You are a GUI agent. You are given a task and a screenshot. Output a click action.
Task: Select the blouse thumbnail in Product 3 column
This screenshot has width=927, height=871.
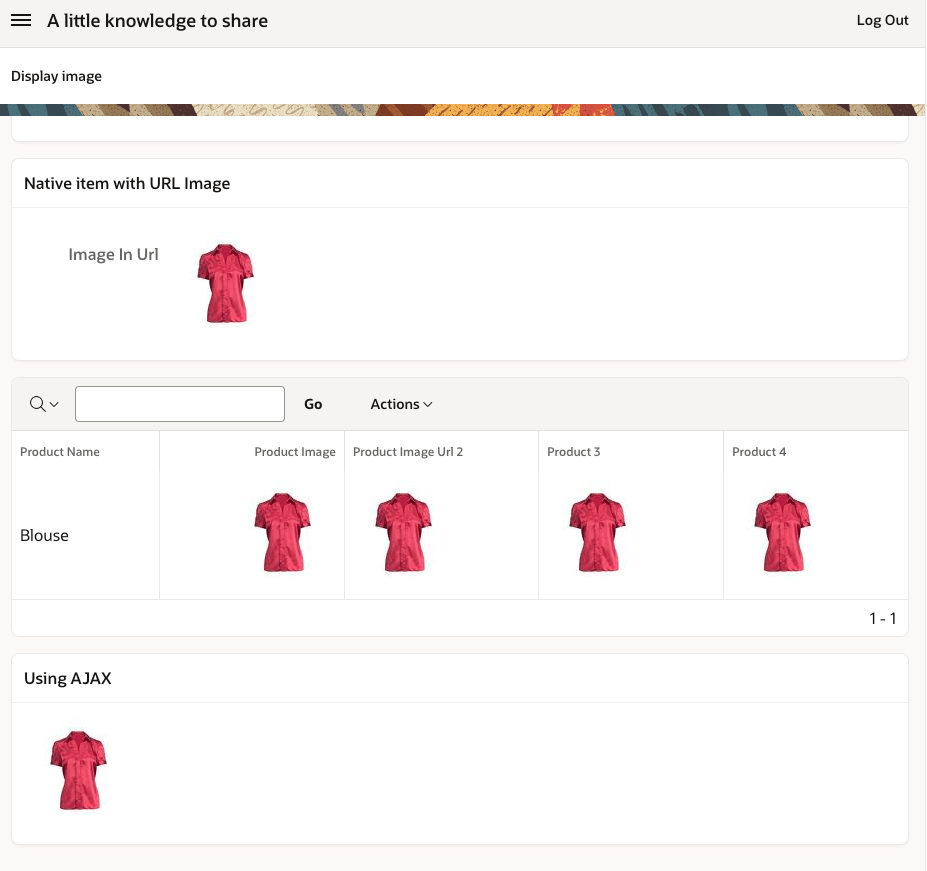tap(597, 532)
